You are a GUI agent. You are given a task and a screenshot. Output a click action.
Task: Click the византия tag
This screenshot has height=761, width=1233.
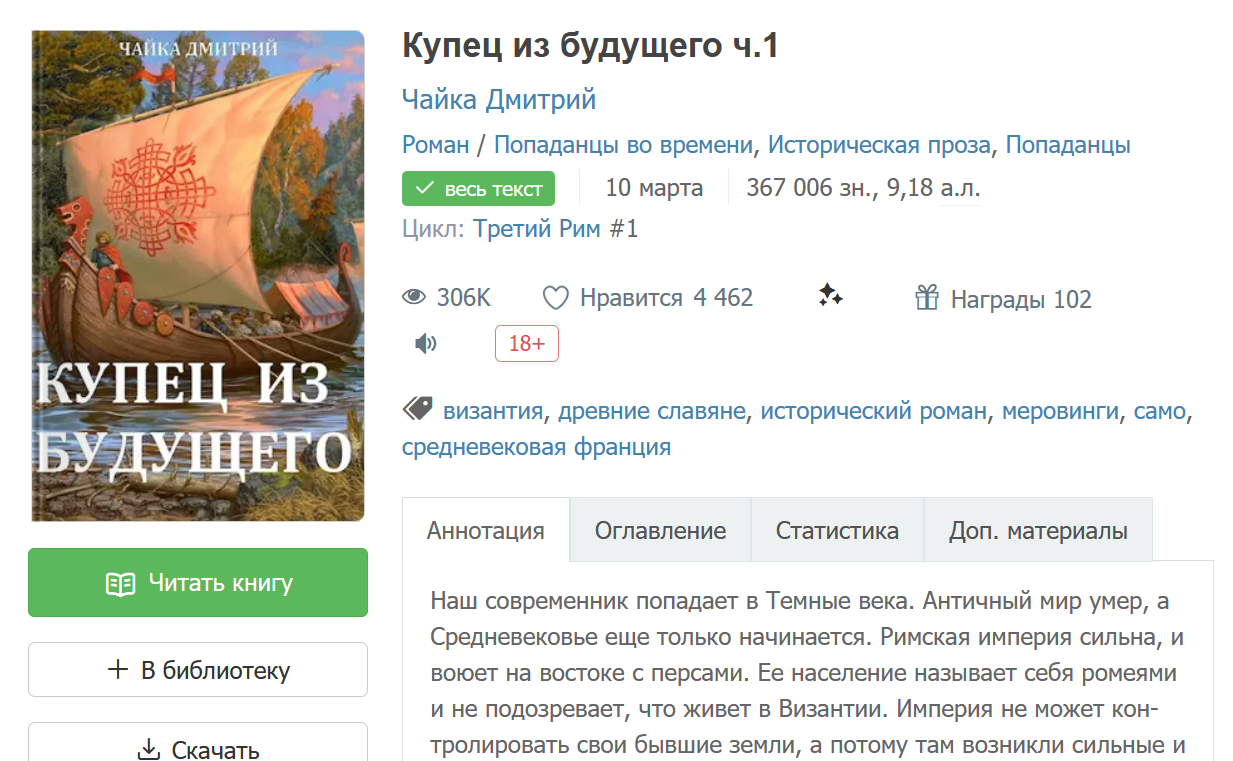tap(493, 411)
